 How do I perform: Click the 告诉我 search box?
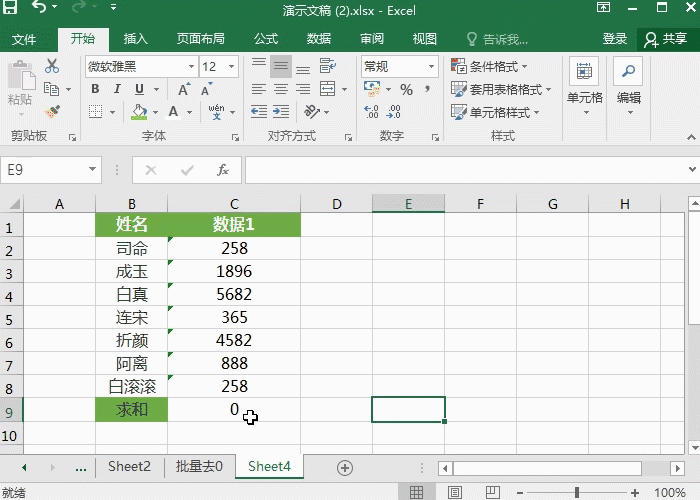pyautogui.click(x=498, y=39)
